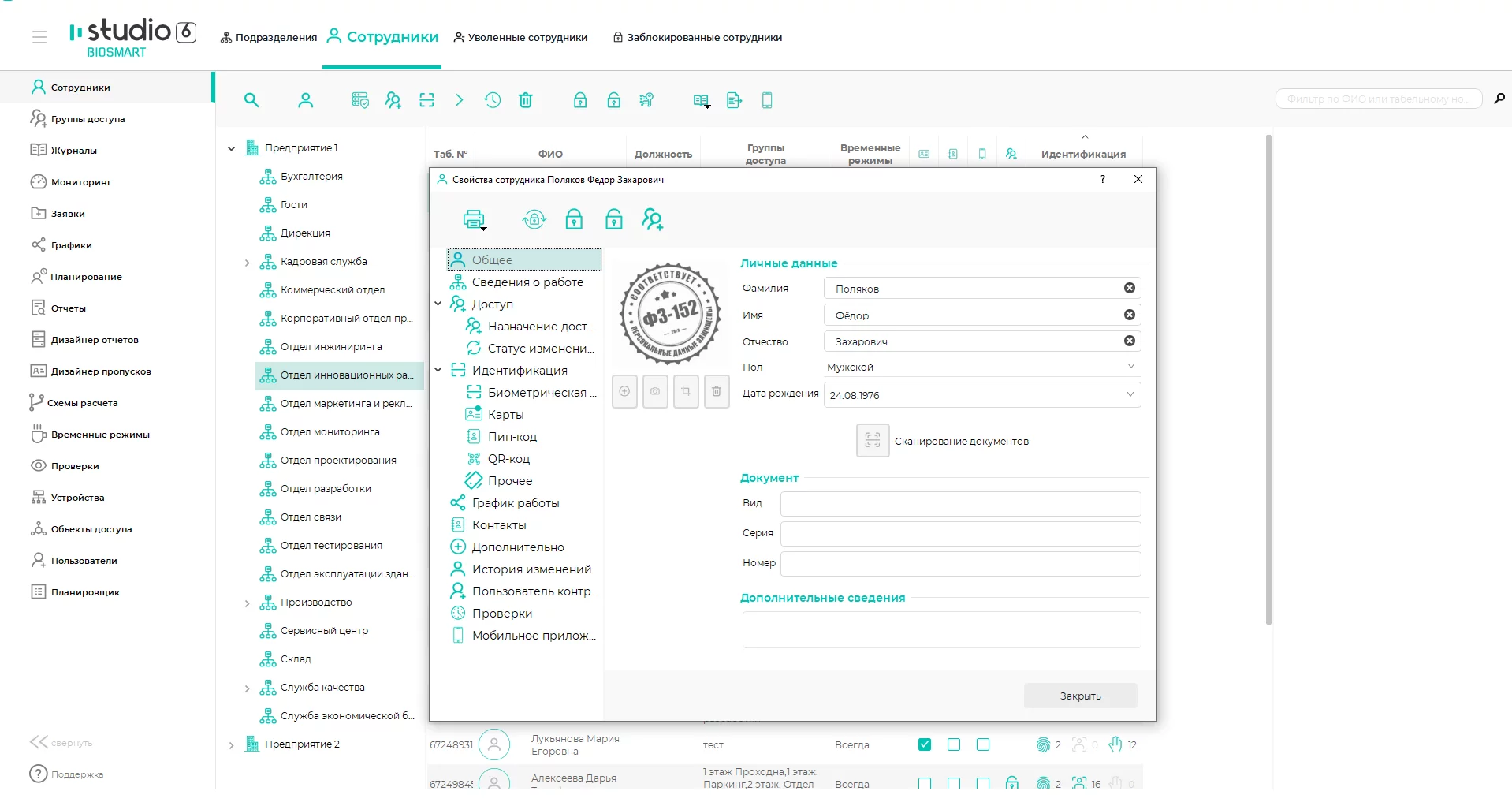
Task: Toggle the second checkbox in the Лукьянова row
Action: click(x=954, y=744)
